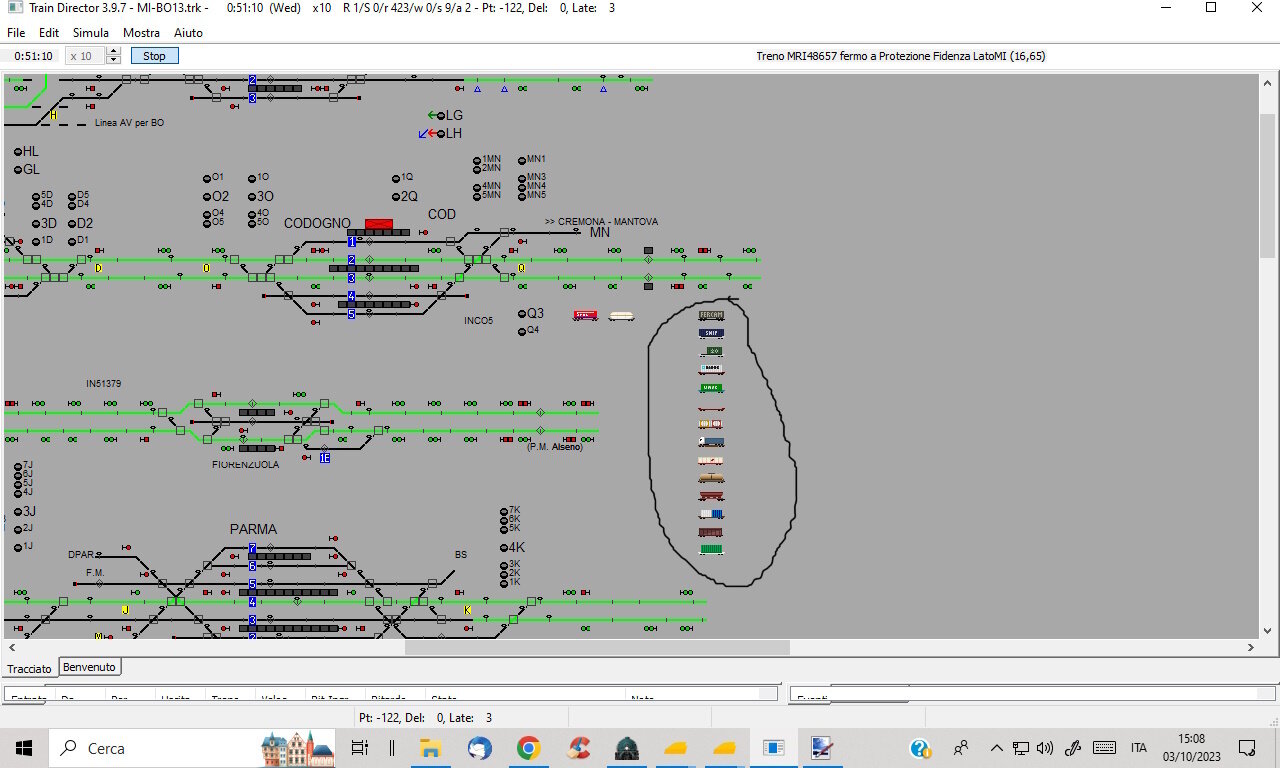Viewport: 1280px width, 768px height.
Task: Switch to the Benvenuto tab
Action: coord(90,667)
